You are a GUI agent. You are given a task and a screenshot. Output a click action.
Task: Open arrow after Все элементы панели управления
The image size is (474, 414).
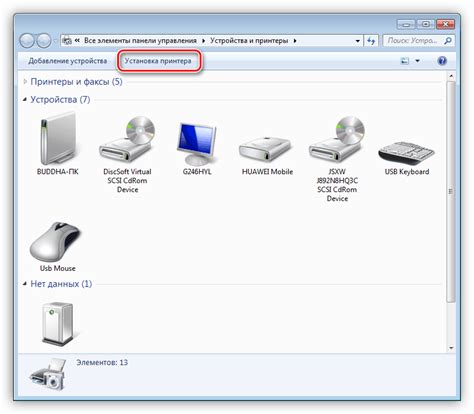(203, 41)
